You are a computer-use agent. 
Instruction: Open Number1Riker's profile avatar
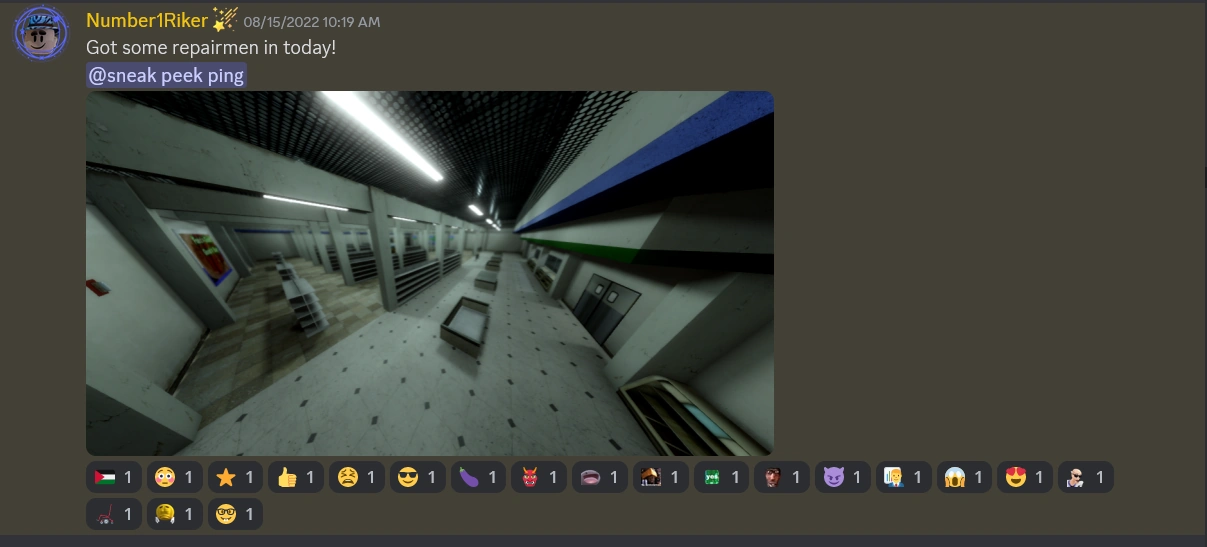[41, 33]
